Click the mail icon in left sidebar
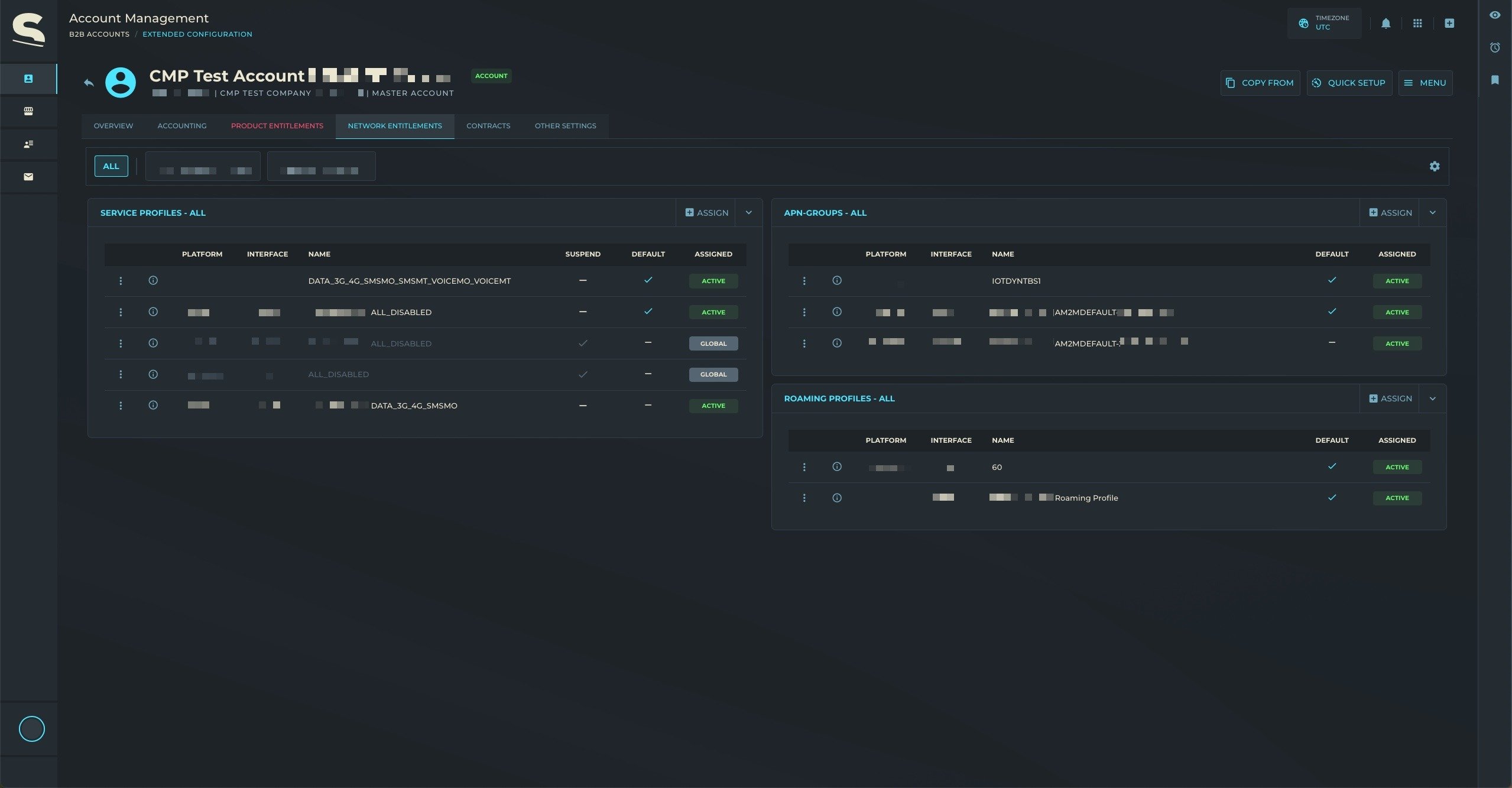This screenshot has height=788, width=1512. (x=28, y=177)
